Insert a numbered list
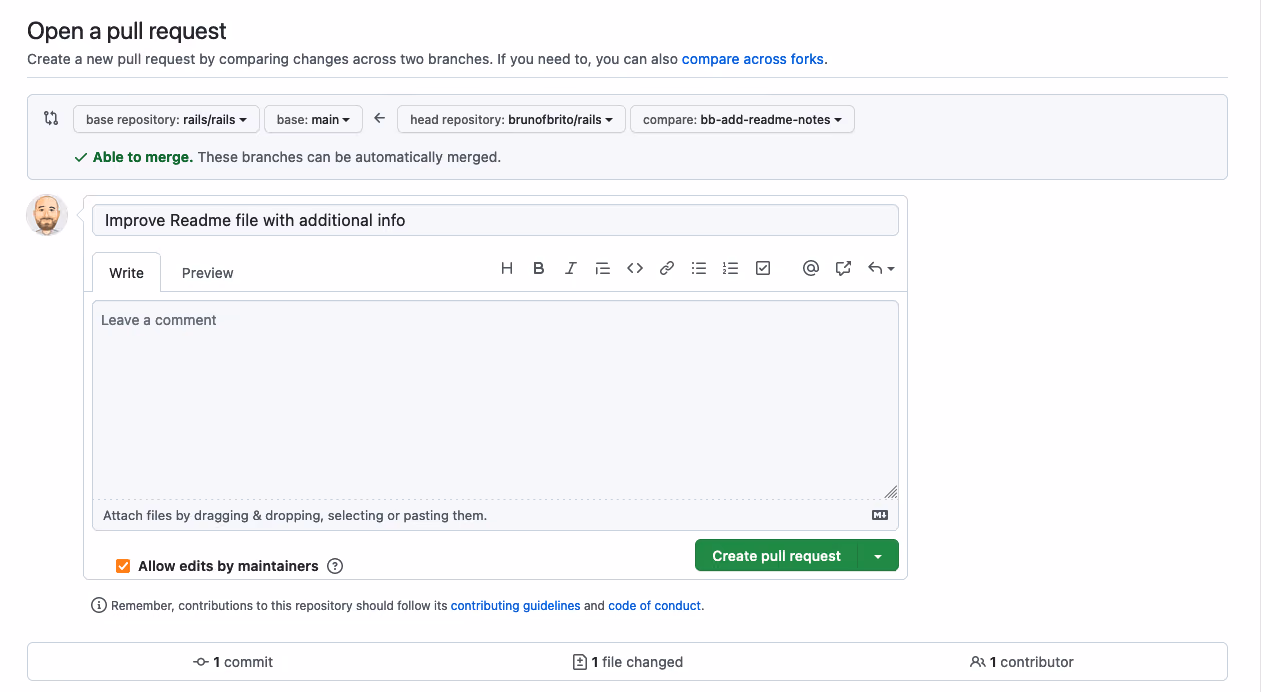This screenshot has width=1261, height=692. tap(731, 268)
